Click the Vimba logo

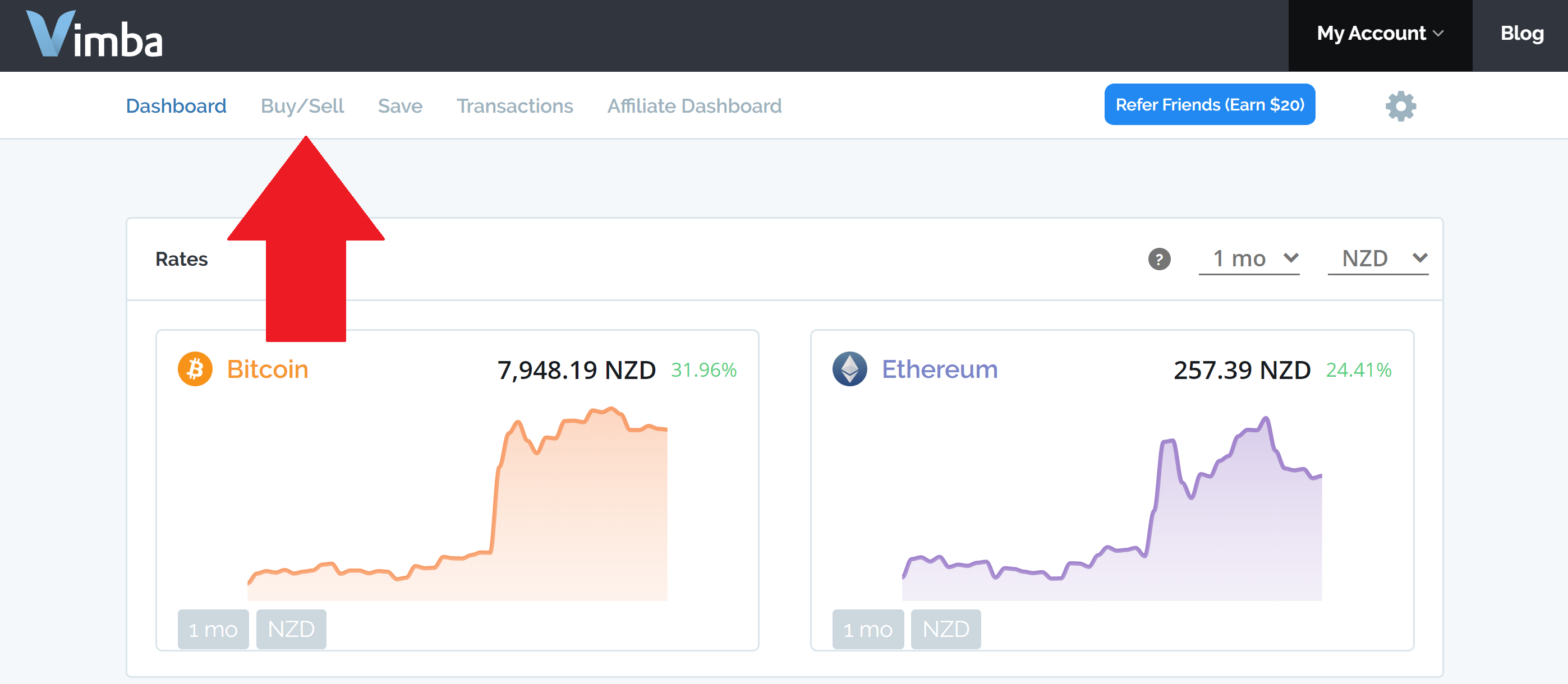(x=94, y=35)
